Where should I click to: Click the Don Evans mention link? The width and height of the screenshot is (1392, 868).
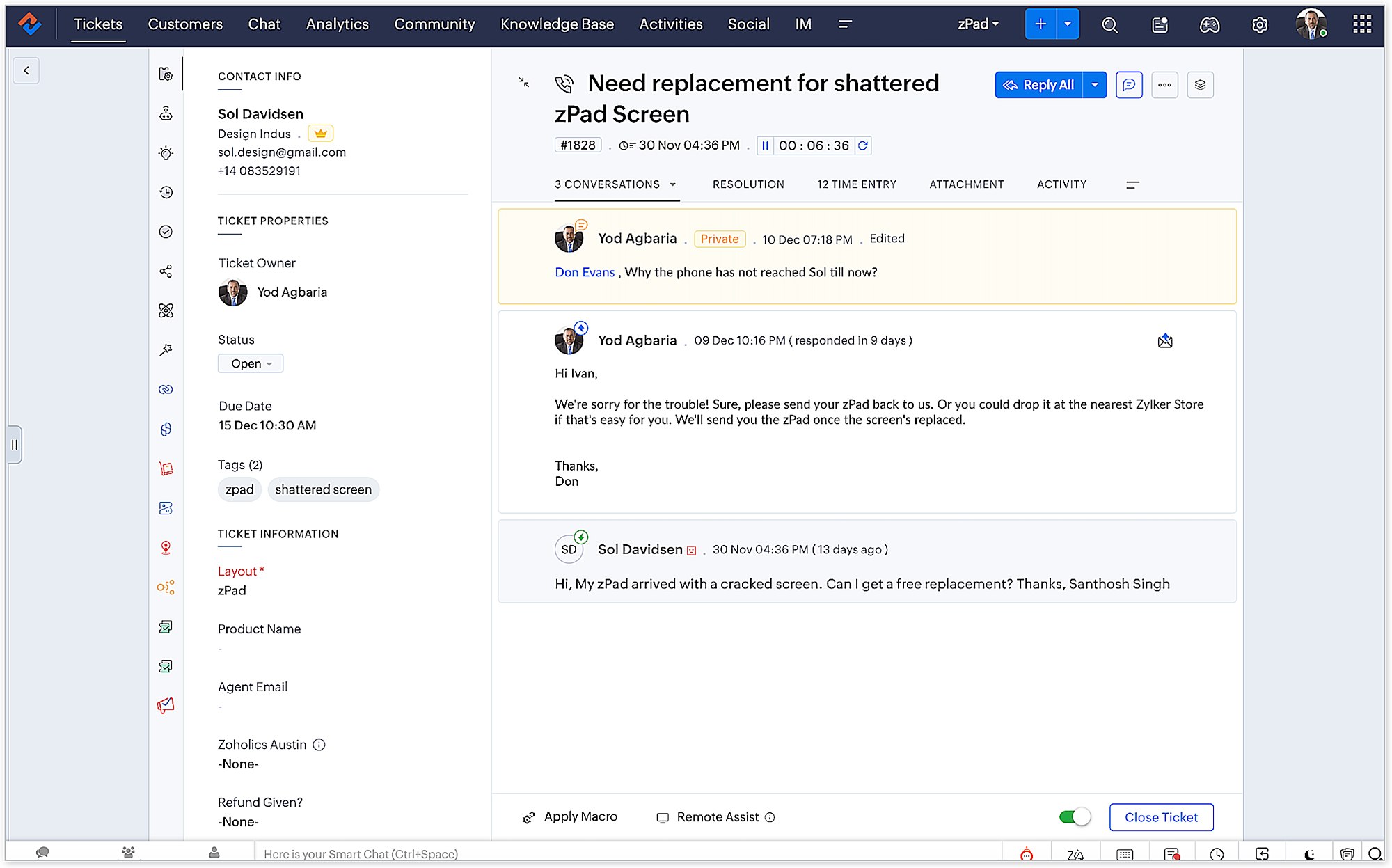pyautogui.click(x=585, y=272)
